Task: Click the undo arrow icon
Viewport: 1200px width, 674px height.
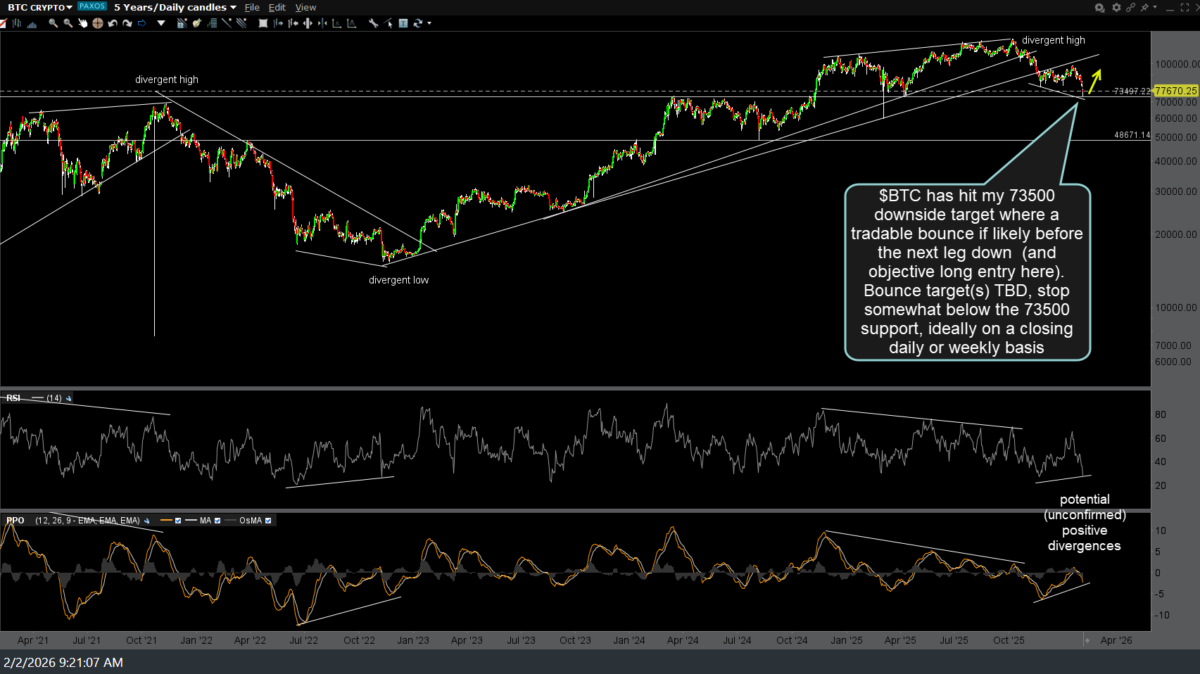Action: (x=112, y=24)
